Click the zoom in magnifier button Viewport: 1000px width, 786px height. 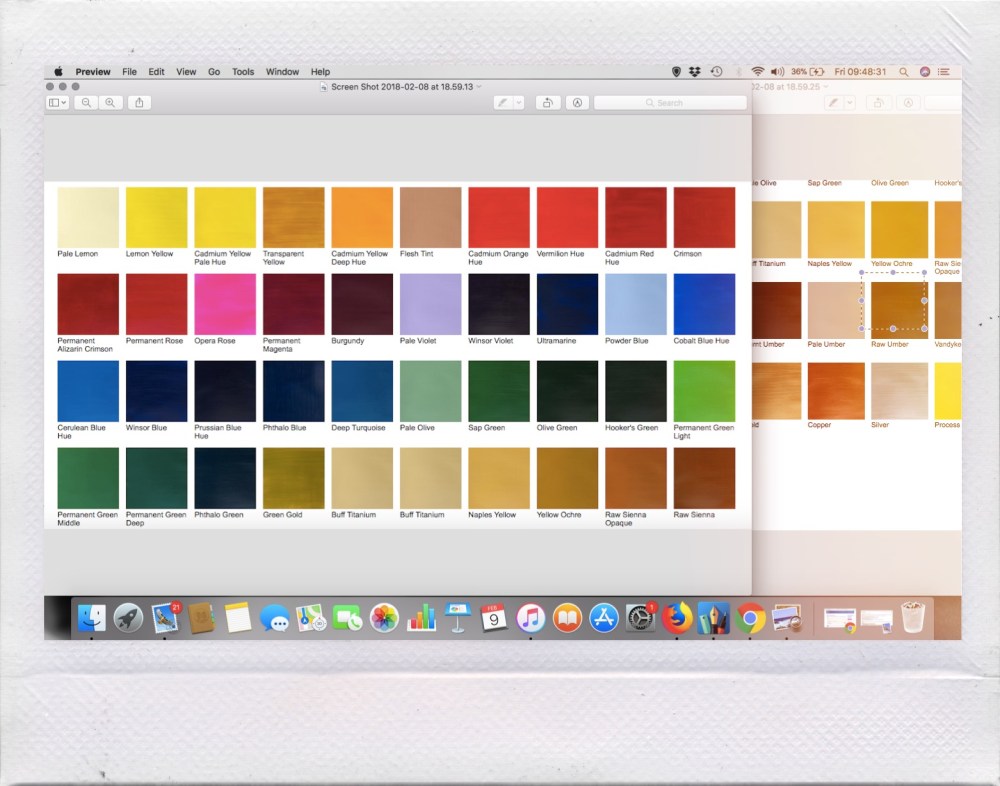pos(110,103)
